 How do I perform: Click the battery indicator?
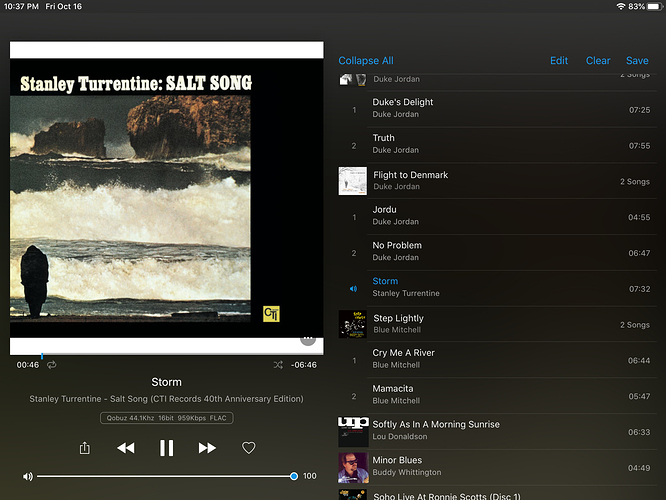point(655,6)
